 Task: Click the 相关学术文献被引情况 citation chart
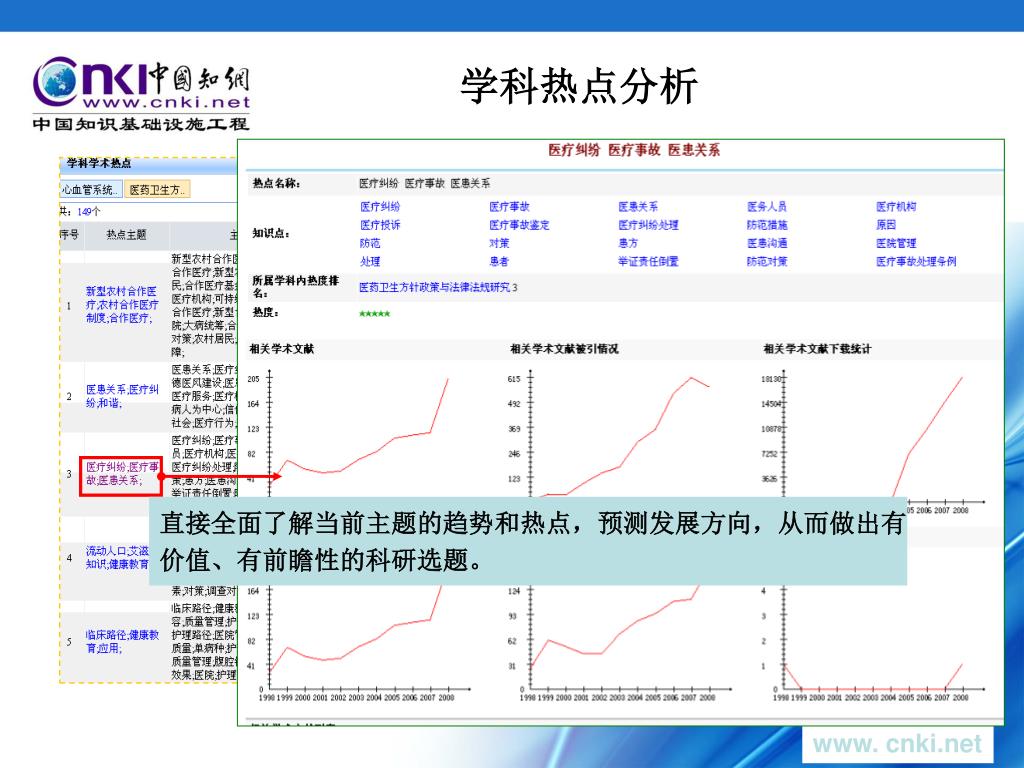[x=619, y=434]
